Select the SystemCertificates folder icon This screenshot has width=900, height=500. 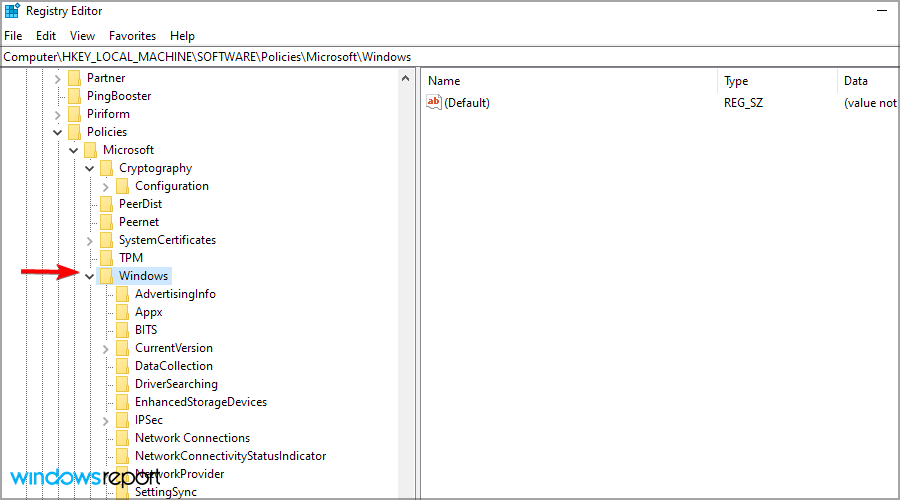pos(107,239)
